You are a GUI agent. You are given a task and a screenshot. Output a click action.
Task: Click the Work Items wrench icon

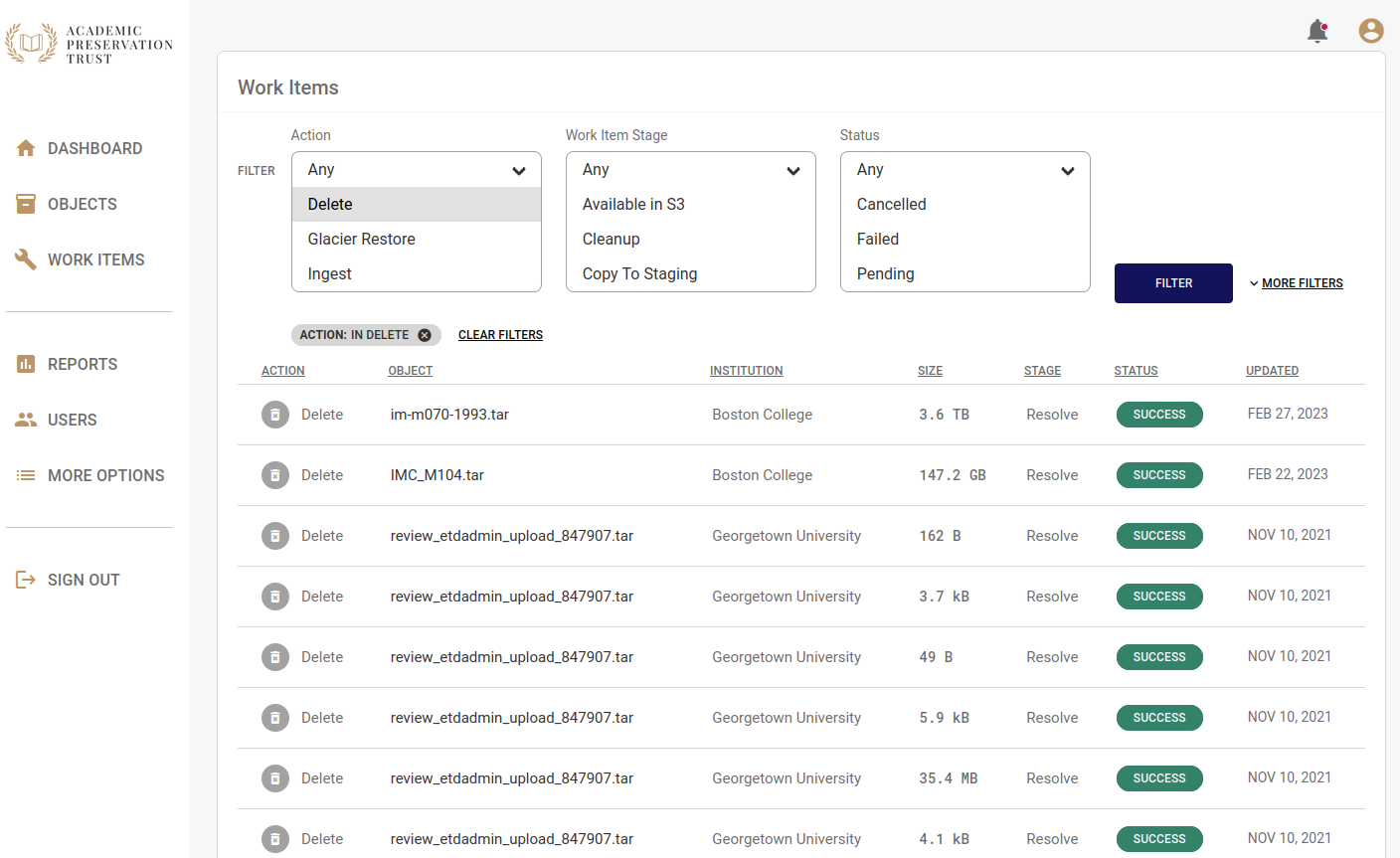pos(26,259)
